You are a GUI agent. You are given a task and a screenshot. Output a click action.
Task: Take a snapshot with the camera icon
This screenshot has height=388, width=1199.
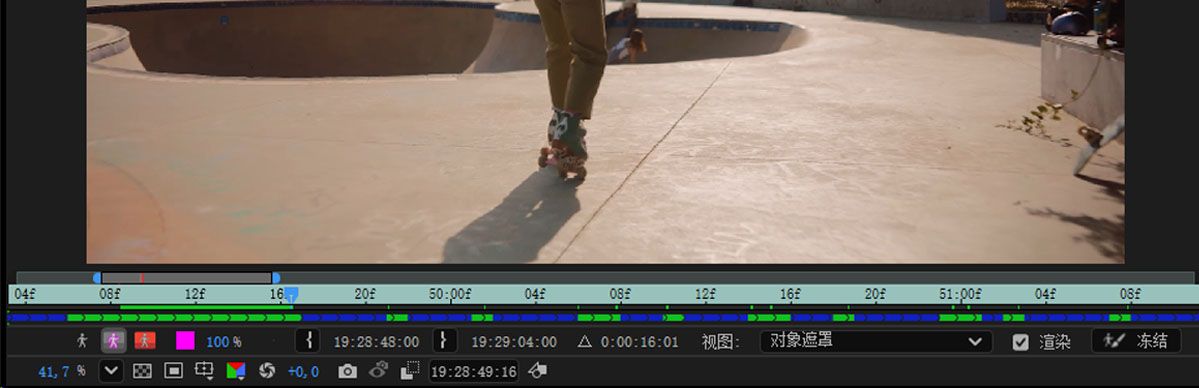[x=347, y=371]
